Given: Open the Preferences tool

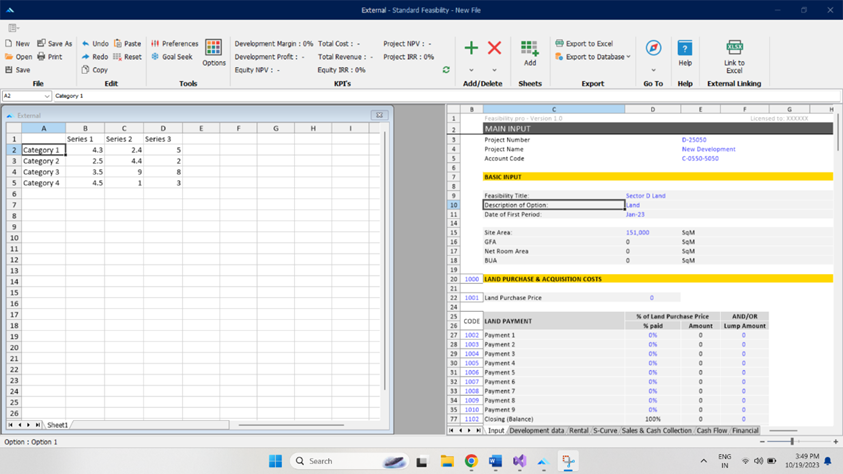Looking at the screenshot, I should [174, 44].
